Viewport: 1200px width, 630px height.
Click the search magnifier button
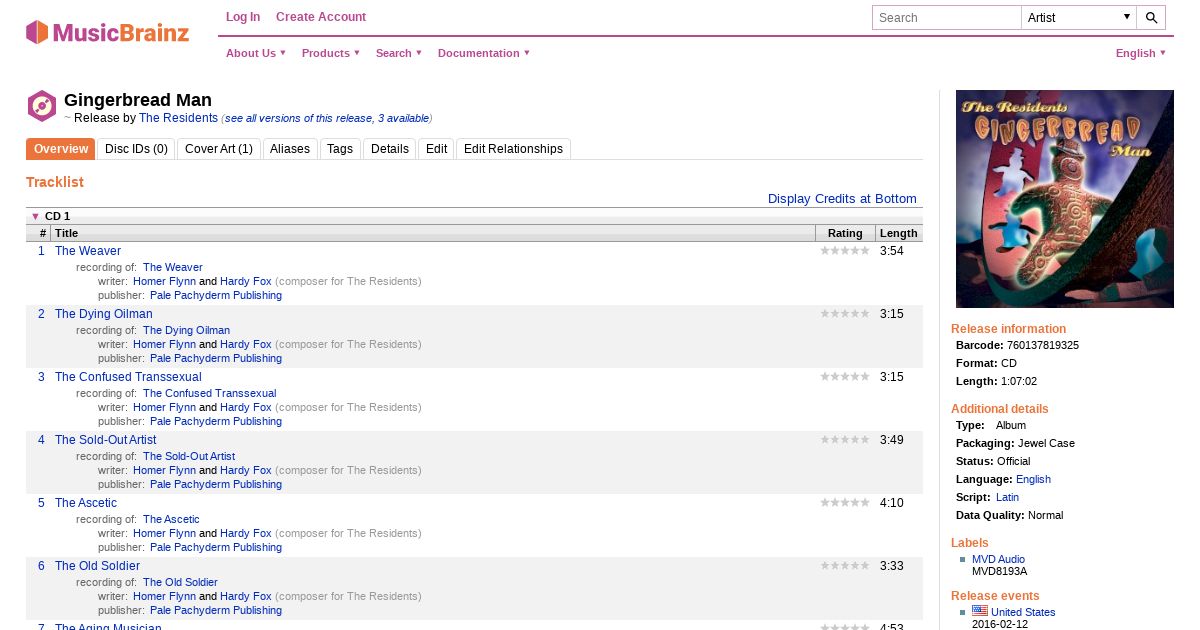tap(1151, 17)
